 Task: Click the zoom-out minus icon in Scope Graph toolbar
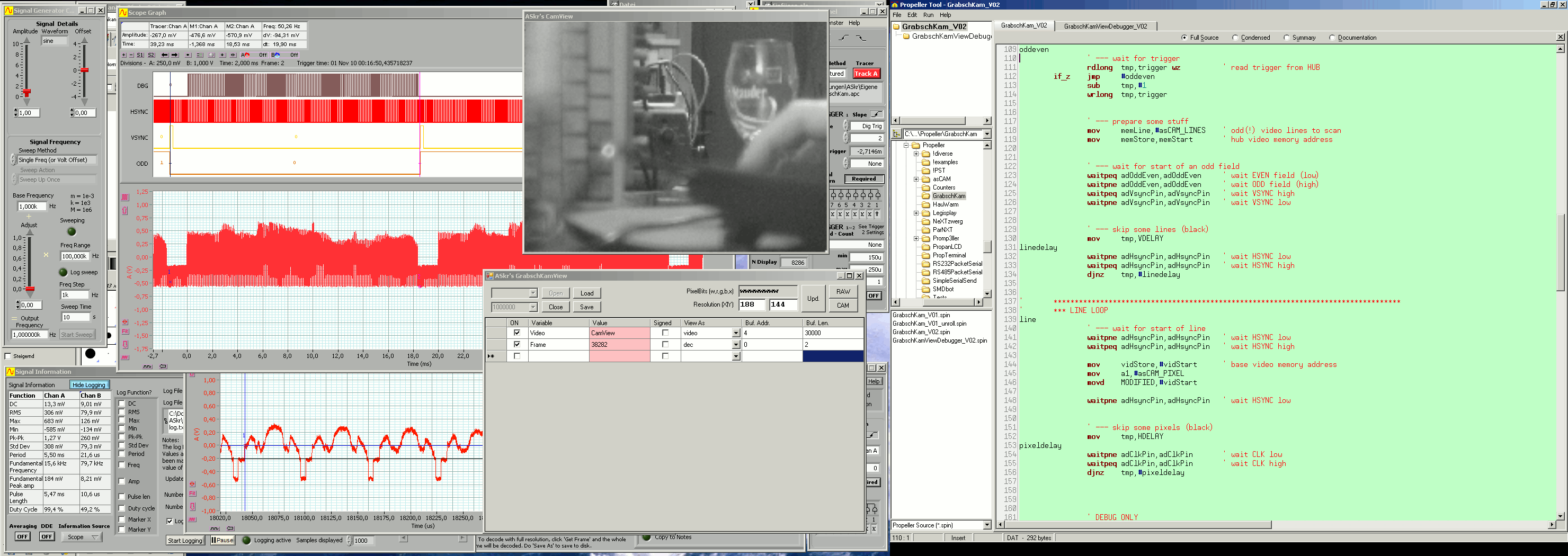pyautogui.click(x=131, y=56)
